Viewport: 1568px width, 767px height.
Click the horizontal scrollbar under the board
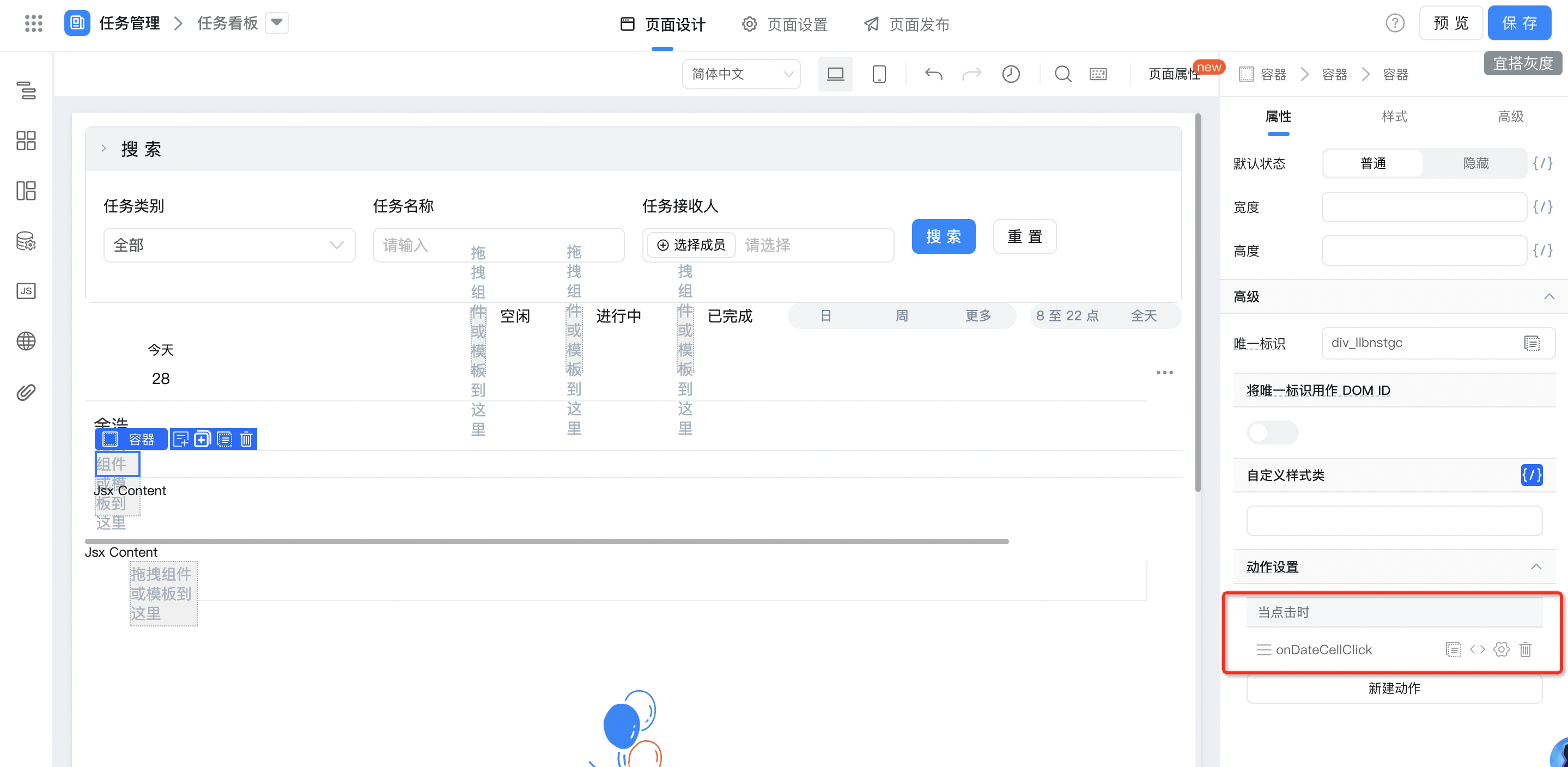[546, 541]
